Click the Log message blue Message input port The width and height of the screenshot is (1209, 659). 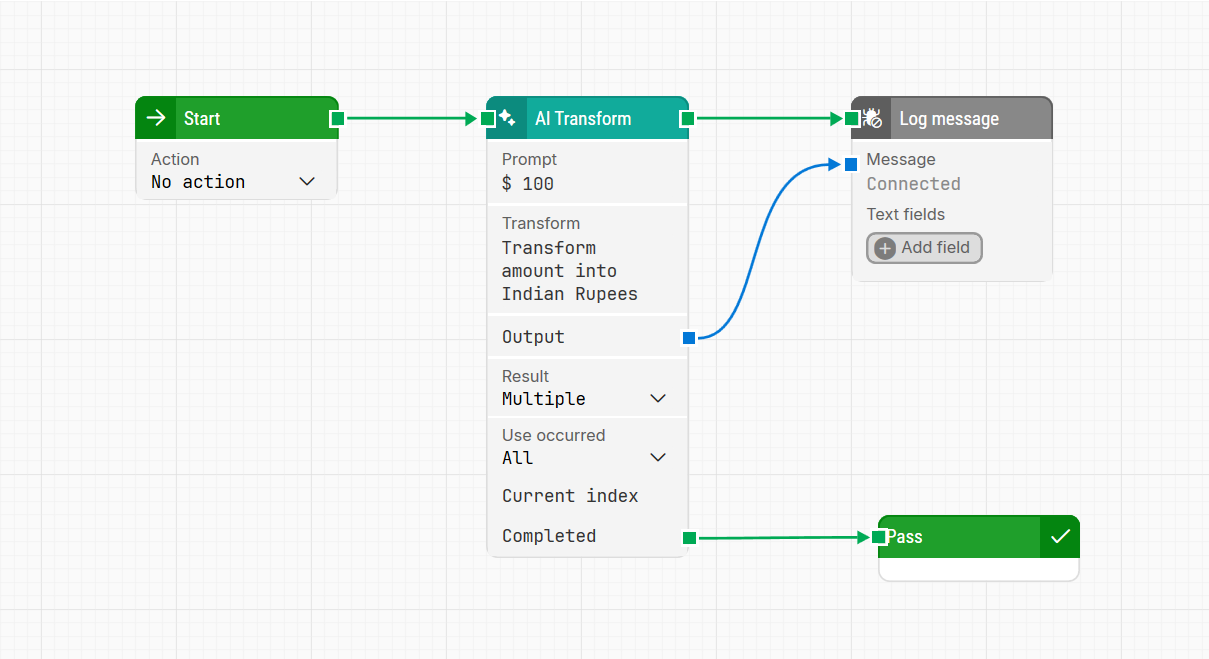click(x=850, y=164)
